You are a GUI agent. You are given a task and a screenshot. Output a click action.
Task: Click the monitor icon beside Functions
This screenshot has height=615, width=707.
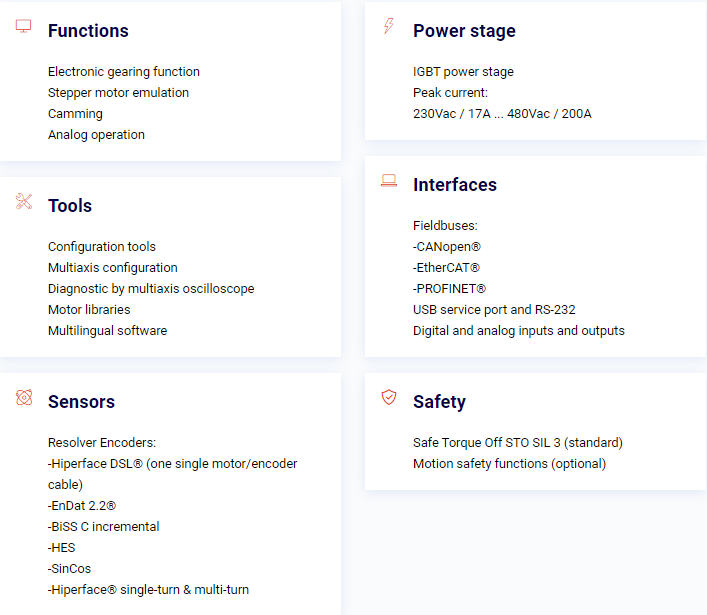[x=23, y=26]
